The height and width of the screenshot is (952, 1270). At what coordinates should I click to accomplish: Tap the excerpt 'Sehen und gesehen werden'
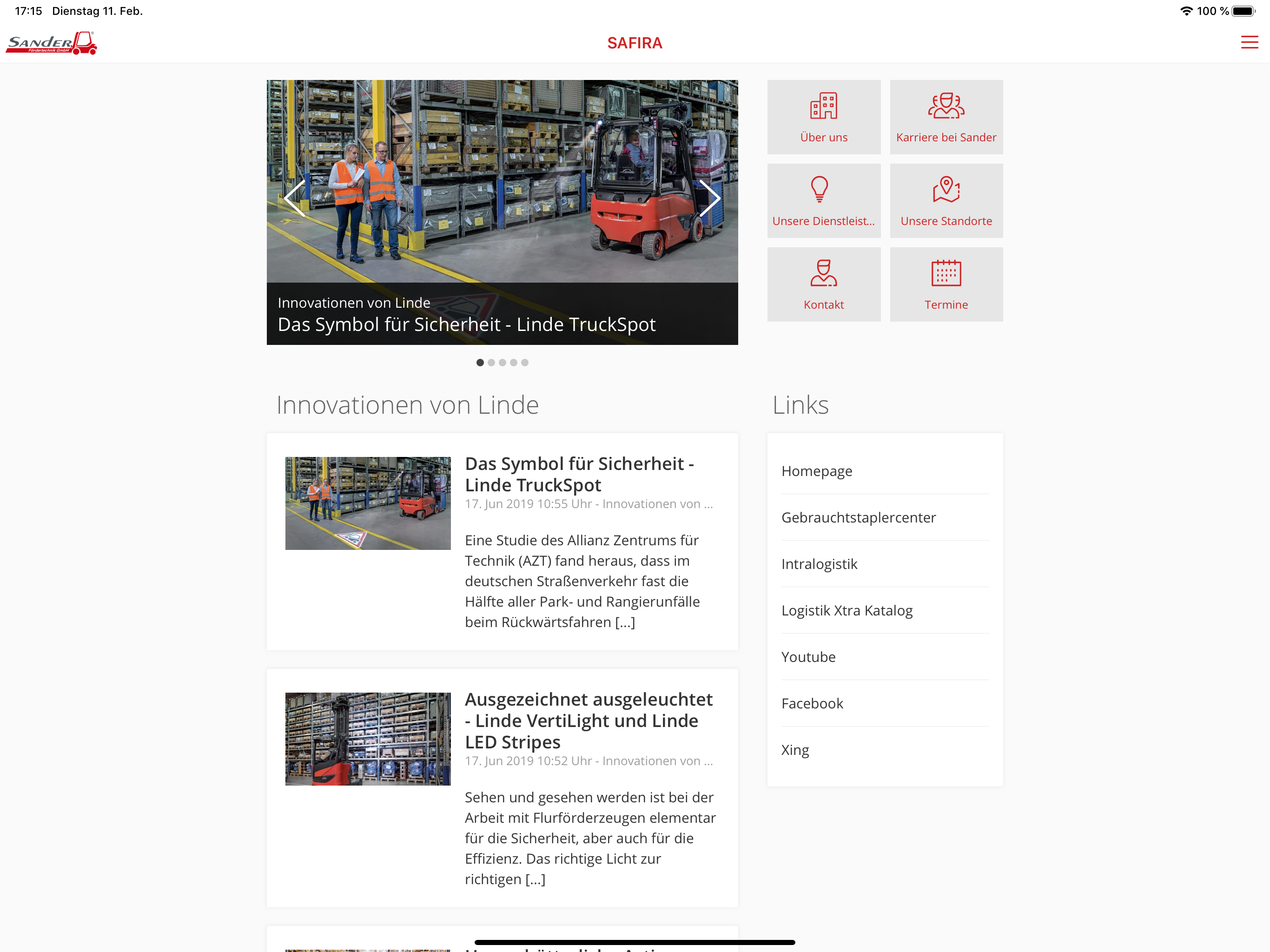590,838
